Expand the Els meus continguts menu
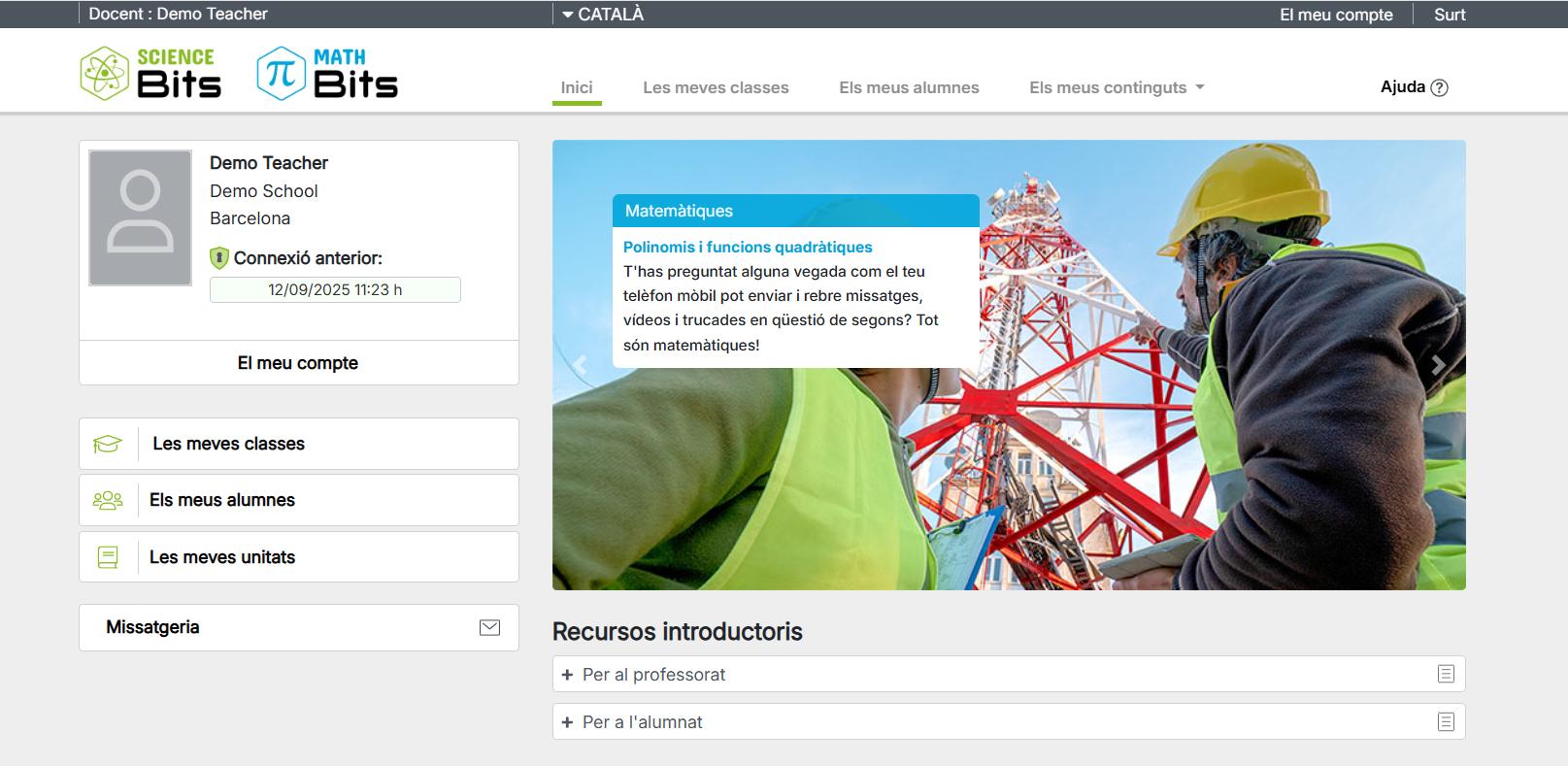 (1117, 87)
